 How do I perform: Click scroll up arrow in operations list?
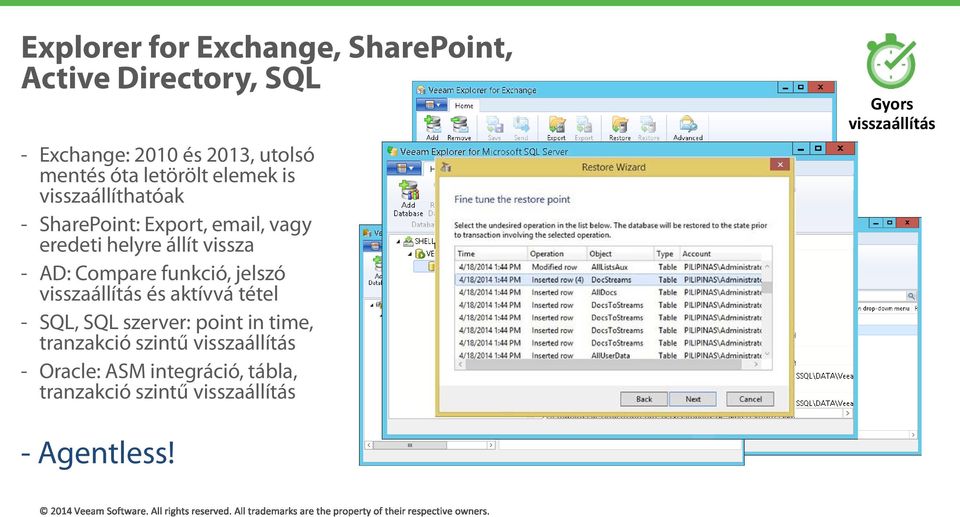coord(767,266)
